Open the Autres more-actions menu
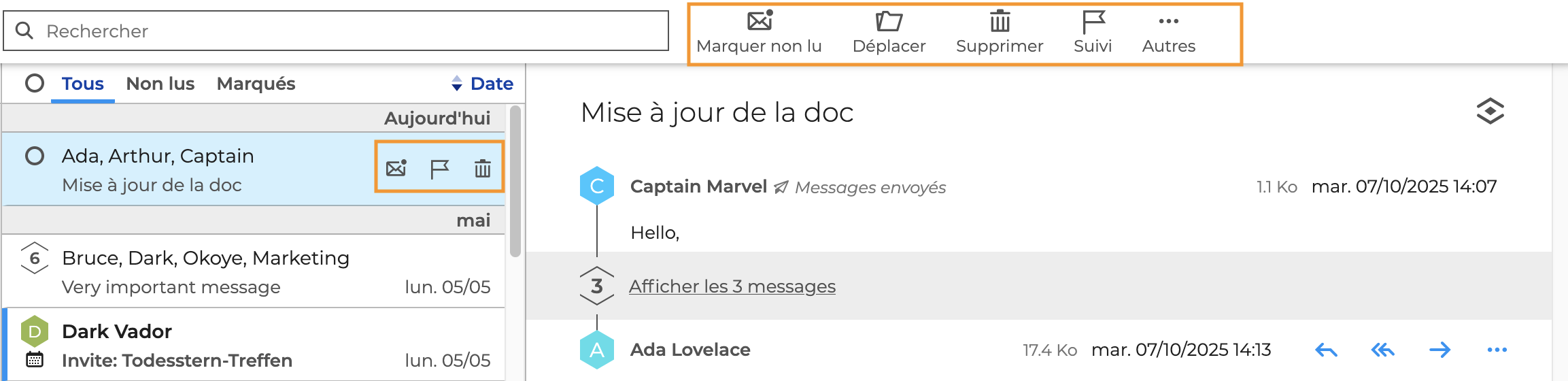Viewport: 1568px width, 381px height. tap(1168, 22)
